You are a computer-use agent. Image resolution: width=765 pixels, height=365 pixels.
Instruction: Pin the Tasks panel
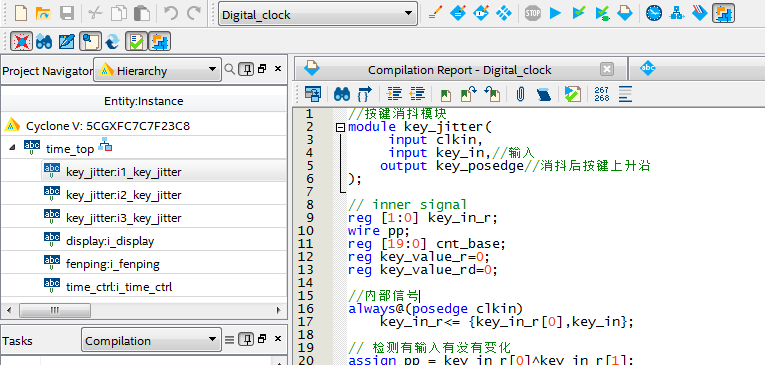[x=246, y=339]
